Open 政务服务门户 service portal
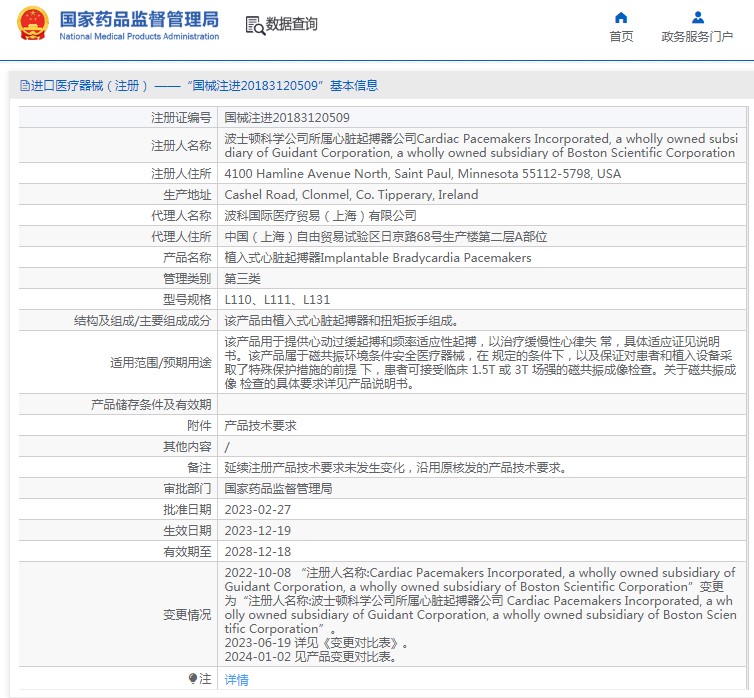 (697, 37)
